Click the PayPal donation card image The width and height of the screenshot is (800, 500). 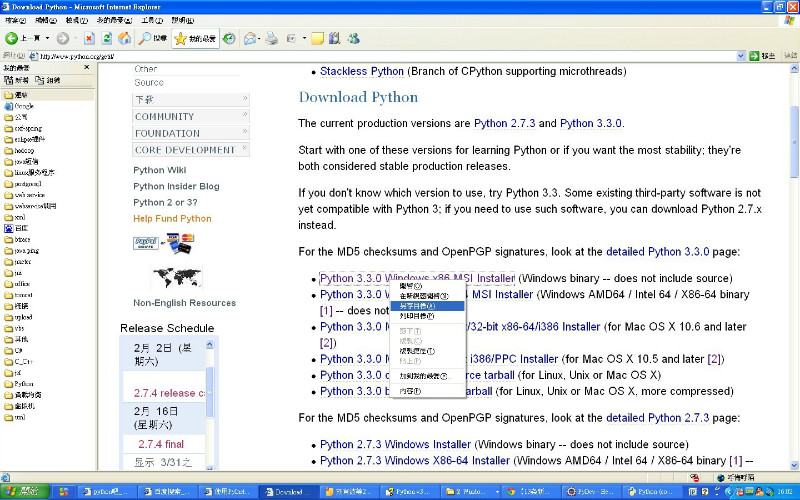[x=163, y=243]
